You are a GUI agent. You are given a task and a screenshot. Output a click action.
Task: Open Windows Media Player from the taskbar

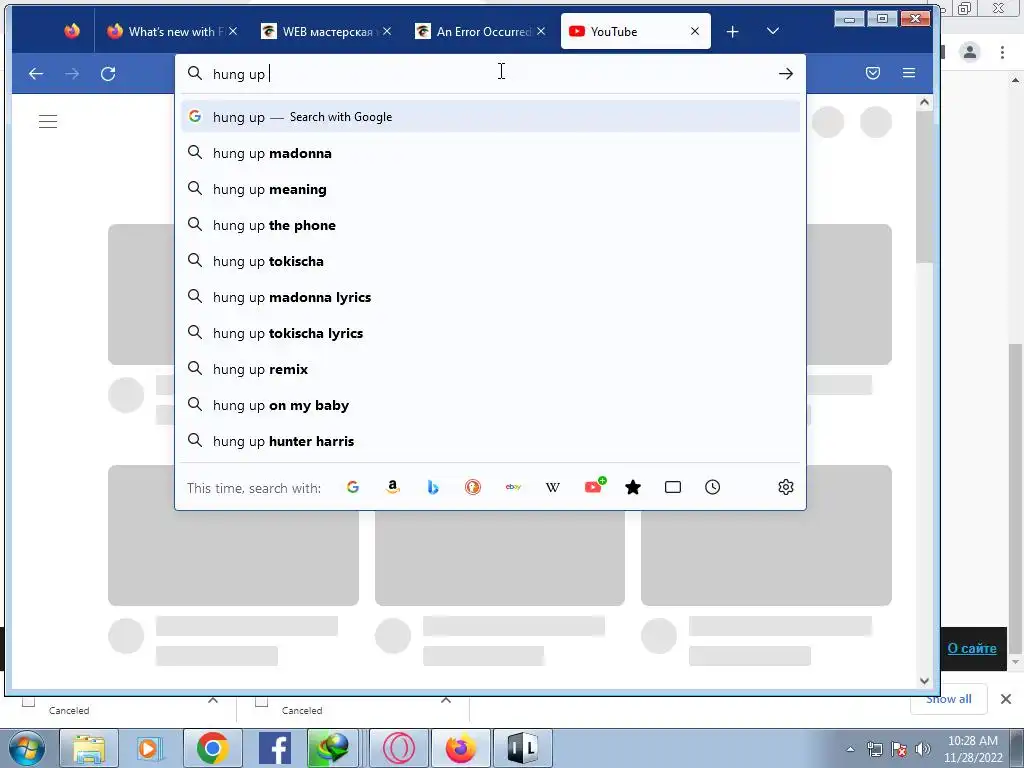[x=150, y=748]
